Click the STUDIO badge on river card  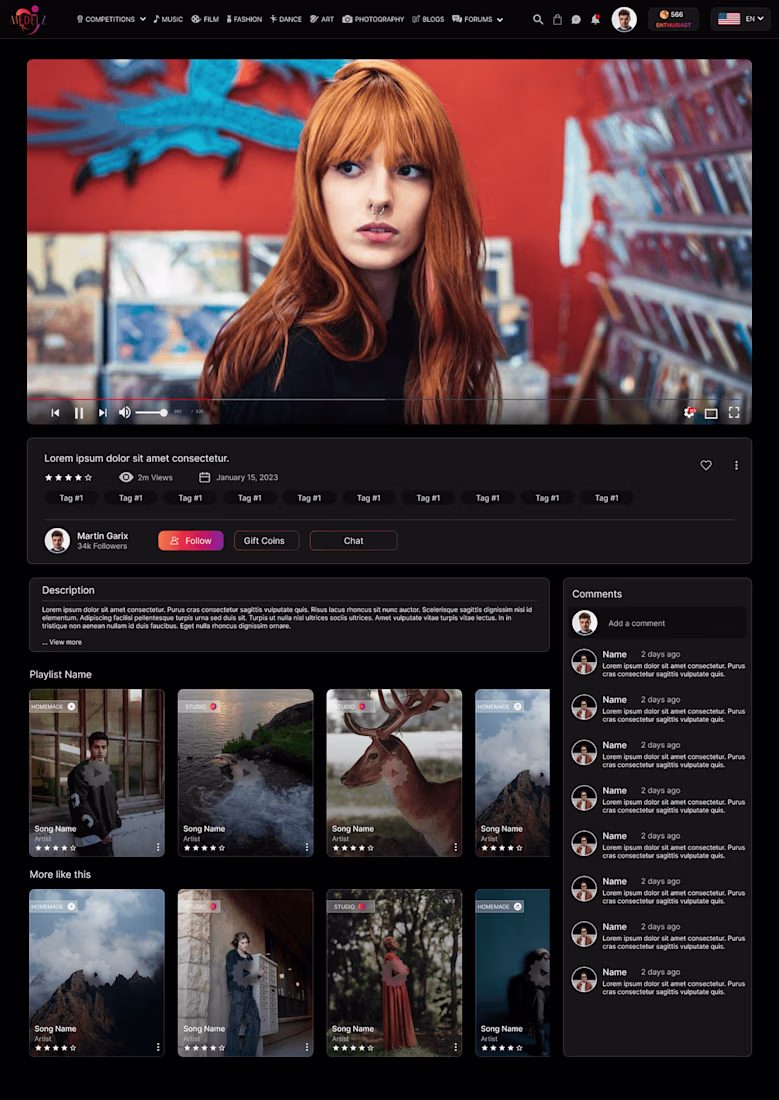tap(200, 706)
